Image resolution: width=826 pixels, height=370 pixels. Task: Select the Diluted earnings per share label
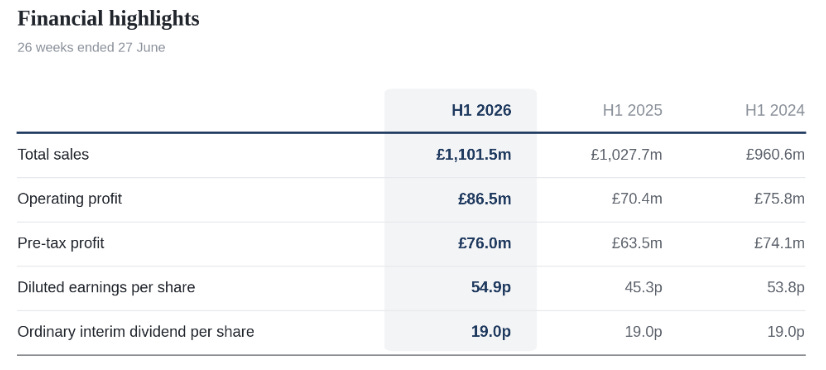tap(106, 287)
